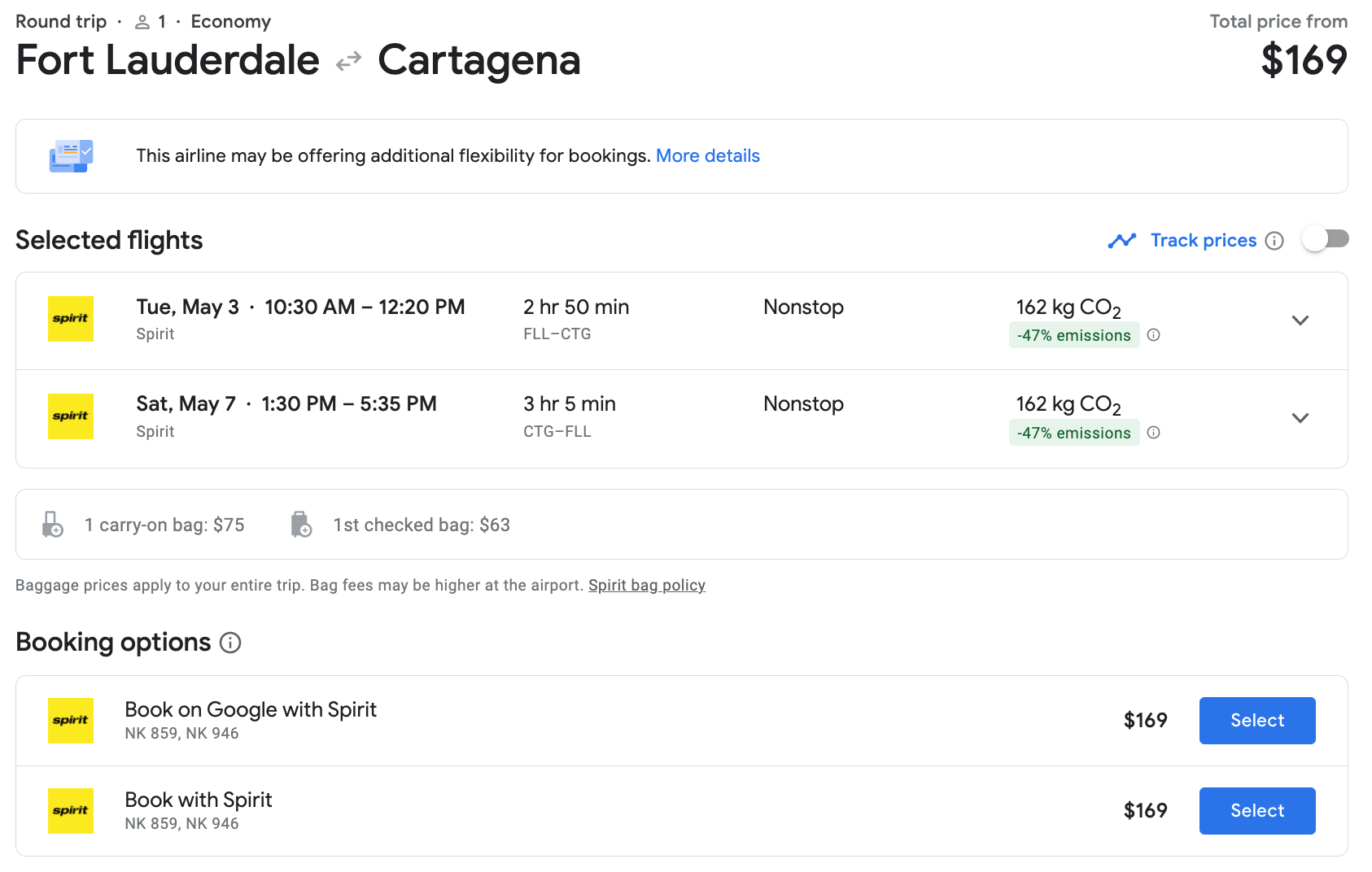This screenshot has width=1372, height=872.
Task: Click the flexible booking ticket icon
Action: [72, 156]
